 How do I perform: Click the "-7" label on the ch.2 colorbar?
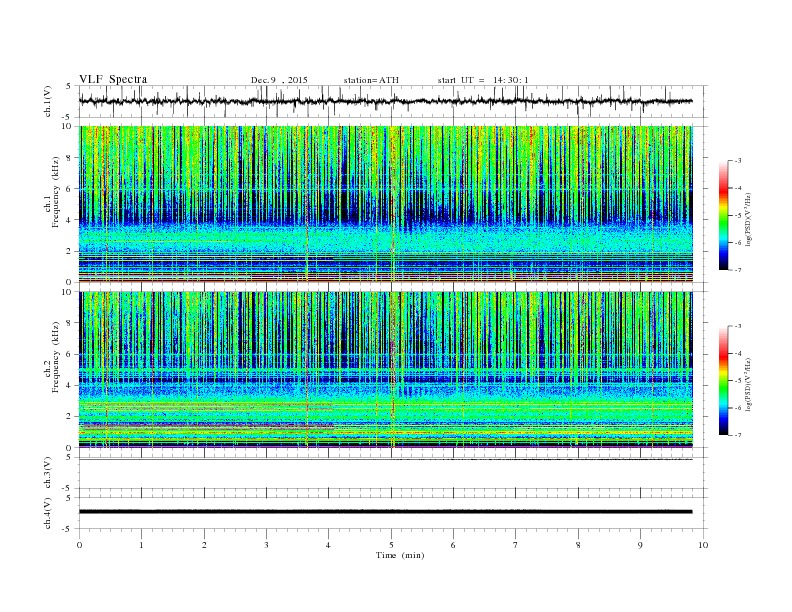tap(737, 435)
